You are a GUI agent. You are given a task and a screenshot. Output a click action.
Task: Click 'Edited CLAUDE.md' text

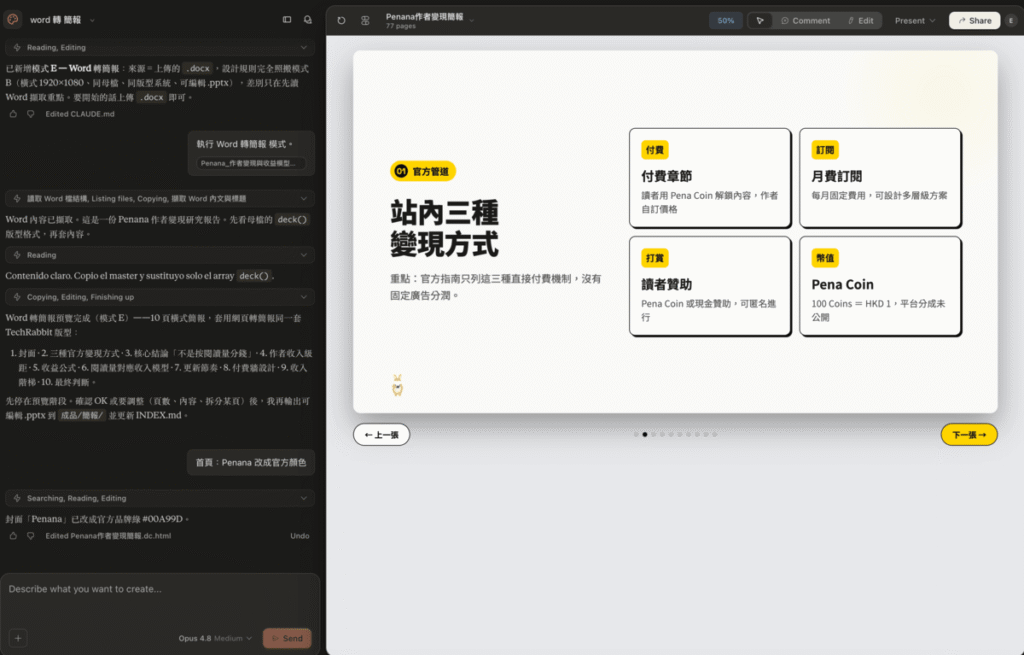pyautogui.click(x=80, y=114)
